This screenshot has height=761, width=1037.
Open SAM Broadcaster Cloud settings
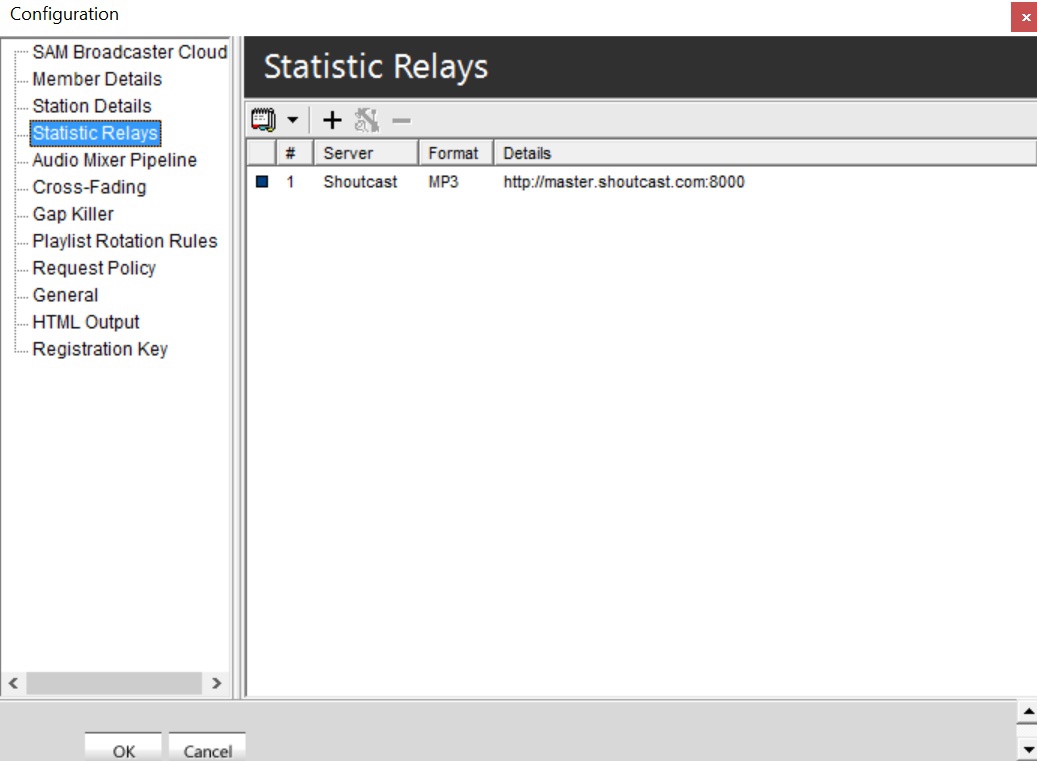130,52
